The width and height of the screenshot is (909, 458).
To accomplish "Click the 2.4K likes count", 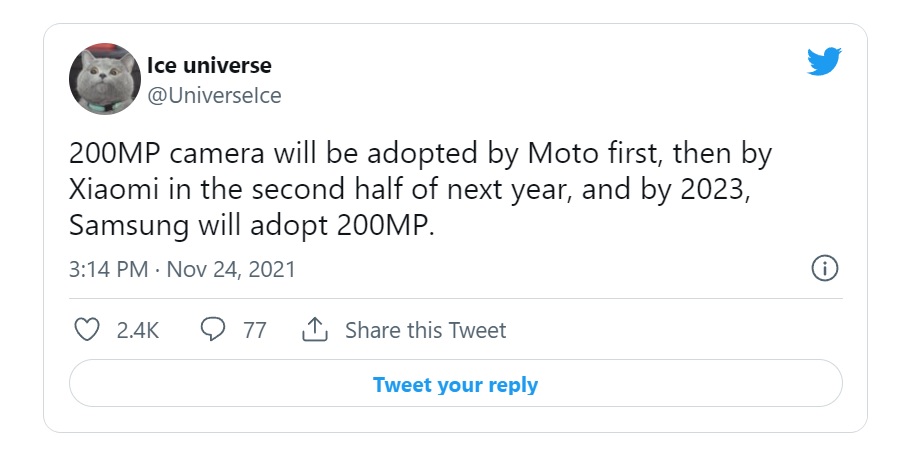I will pyautogui.click(x=138, y=330).
